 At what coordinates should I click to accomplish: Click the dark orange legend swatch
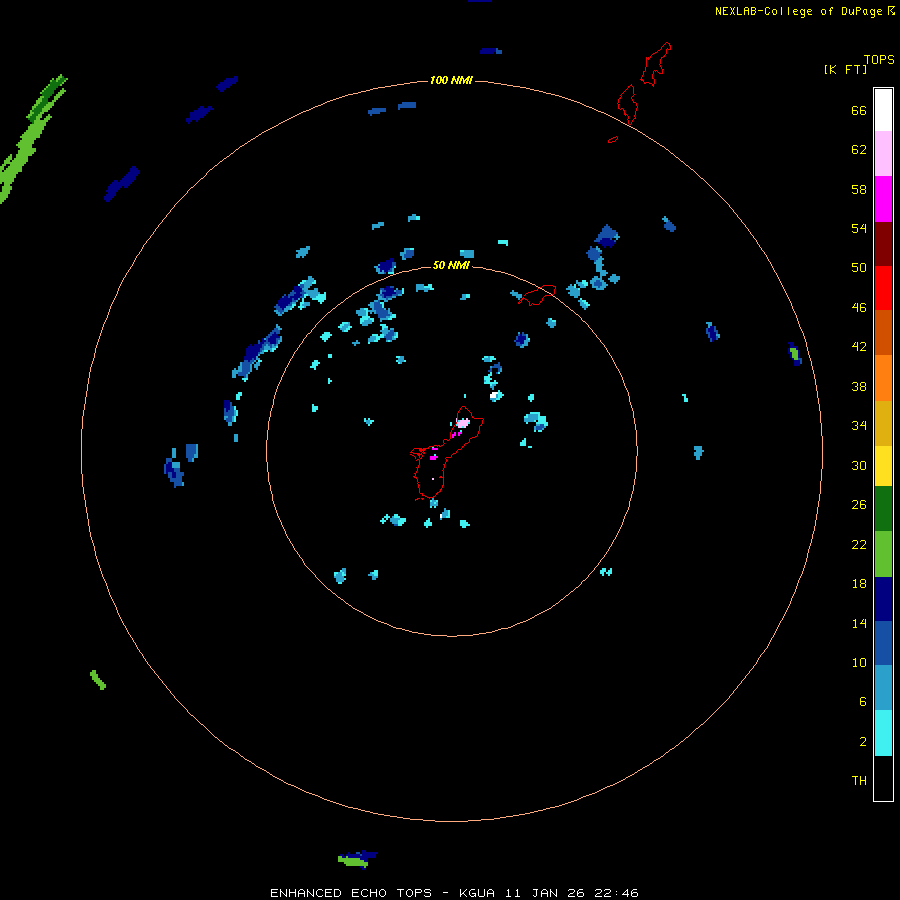[x=883, y=332]
